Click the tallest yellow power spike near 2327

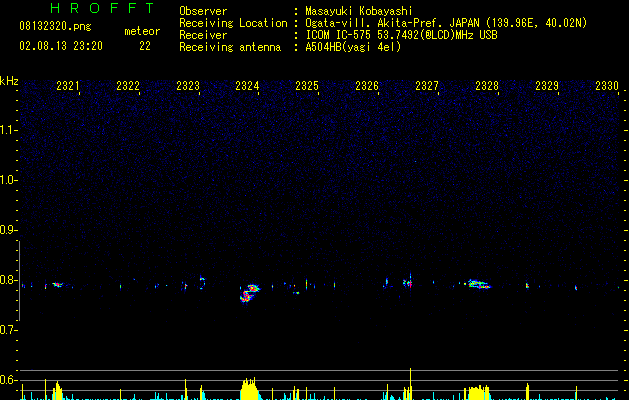point(410,384)
